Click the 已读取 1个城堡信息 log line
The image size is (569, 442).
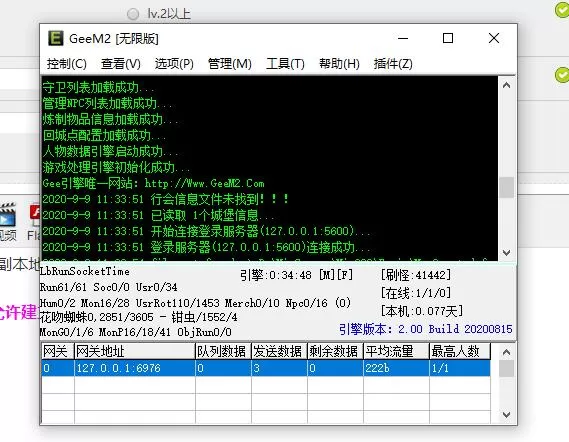tap(159, 215)
